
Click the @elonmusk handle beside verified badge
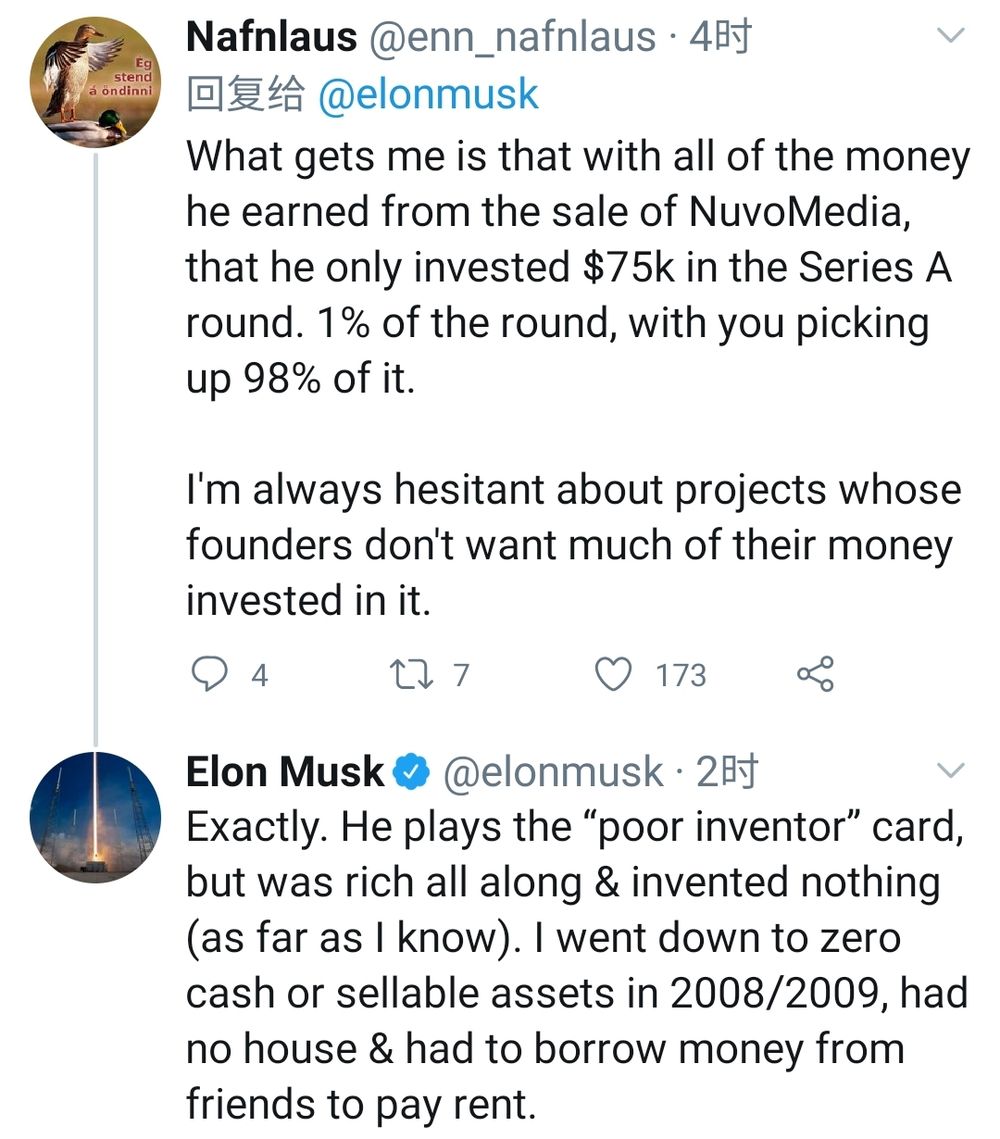click(x=553, y=772)
